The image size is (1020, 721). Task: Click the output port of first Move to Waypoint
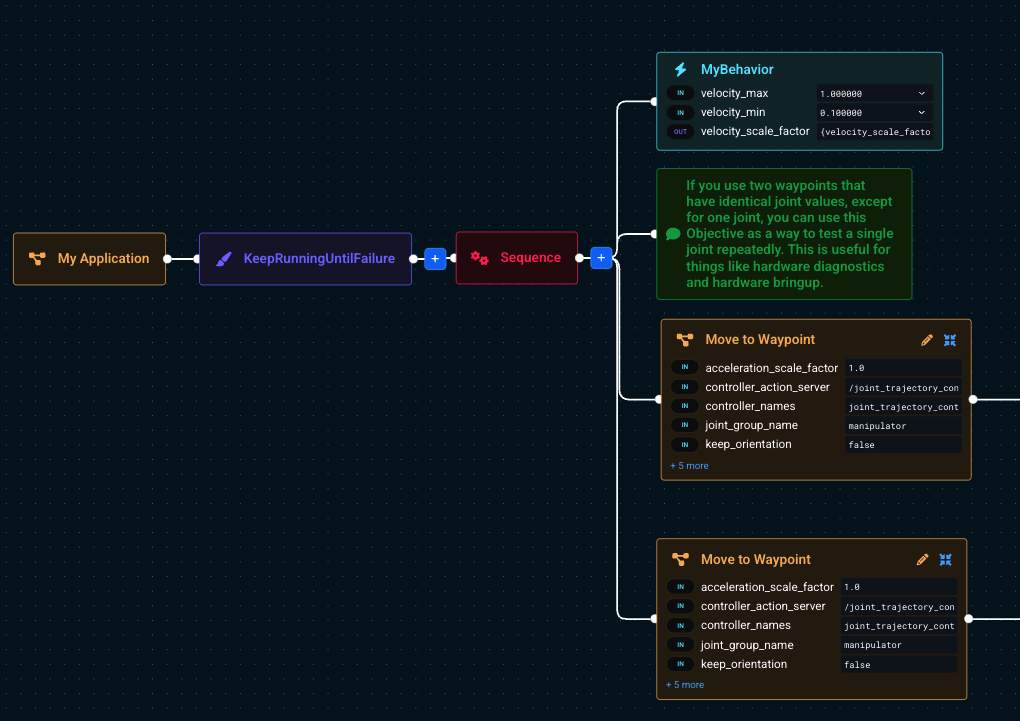tap(973, 400)
